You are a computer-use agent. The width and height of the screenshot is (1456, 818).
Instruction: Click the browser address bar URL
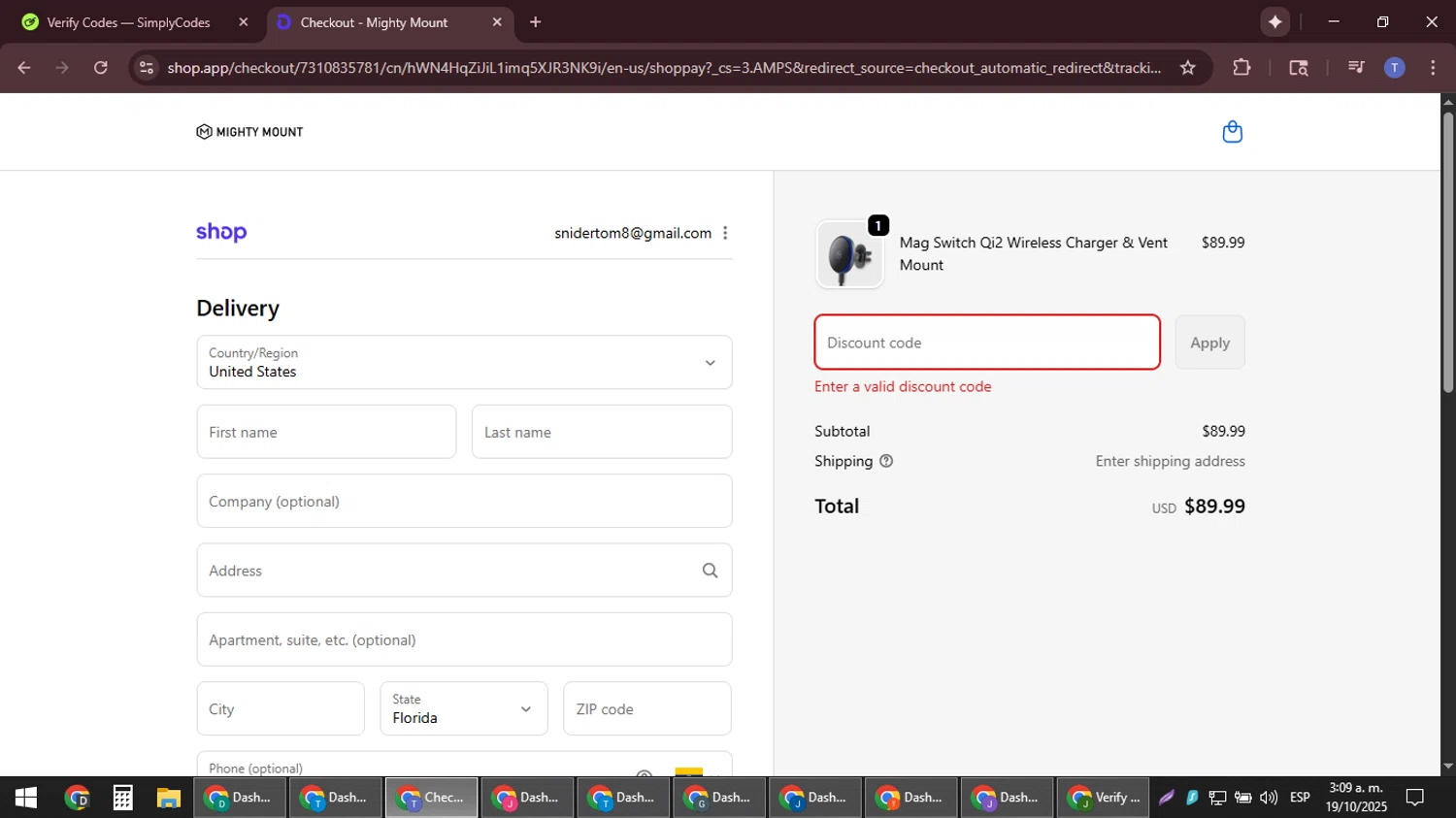(x=664, y=68)
